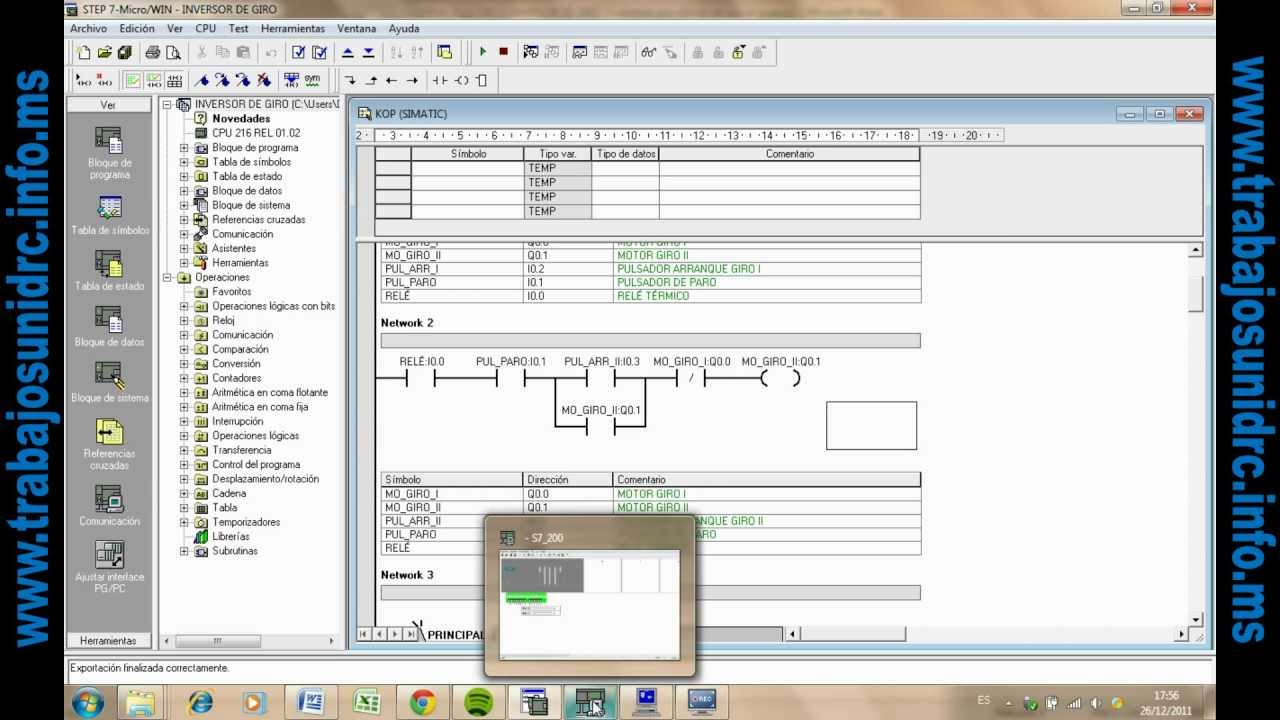Upload program from CPU (up arrow)

point(348,53)
